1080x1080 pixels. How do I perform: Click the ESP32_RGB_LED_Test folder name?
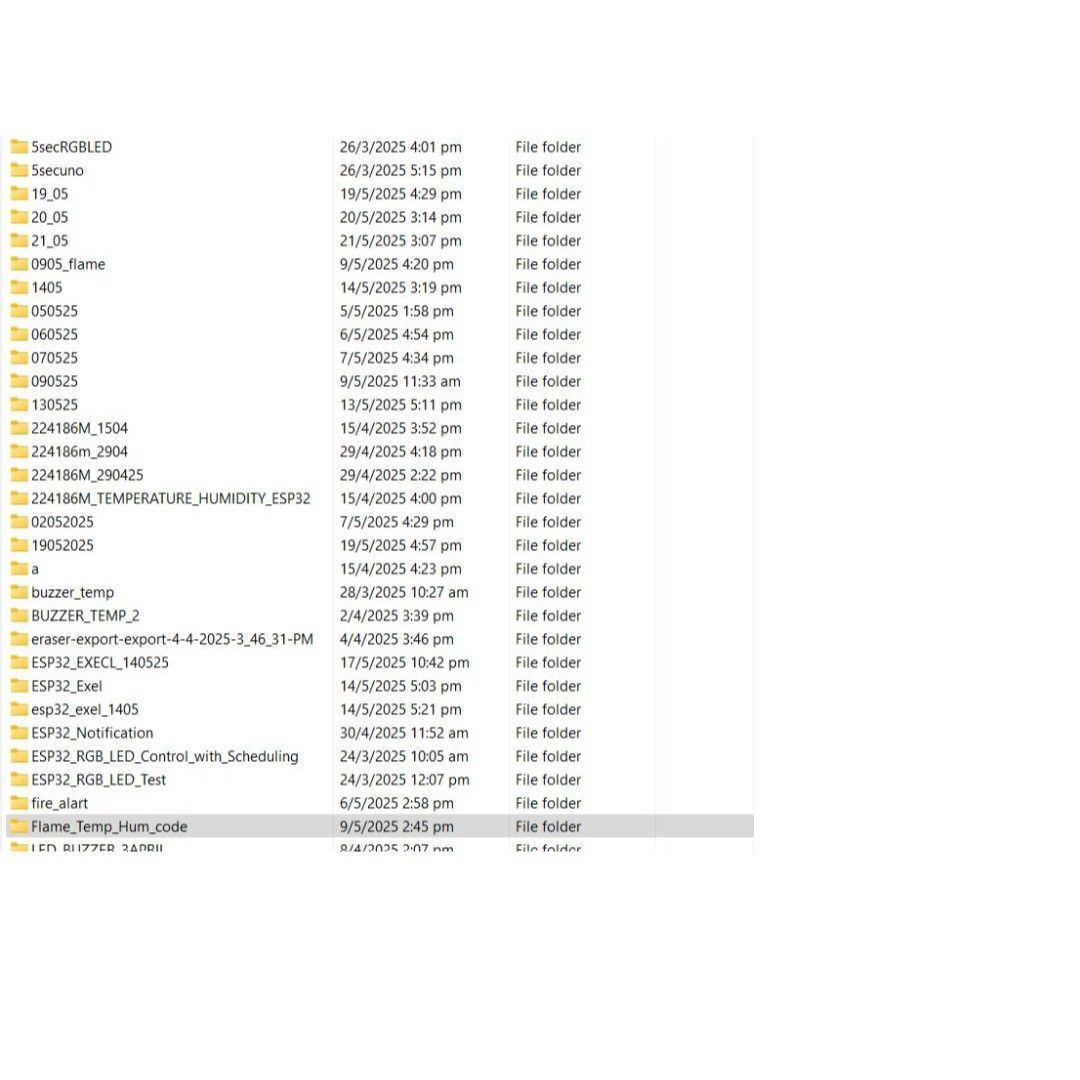98,780
